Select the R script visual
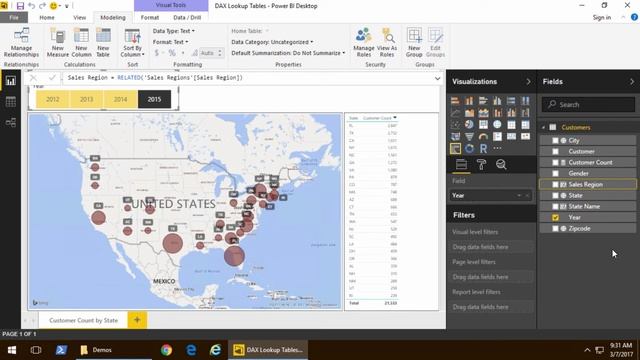 pos(483,149)
